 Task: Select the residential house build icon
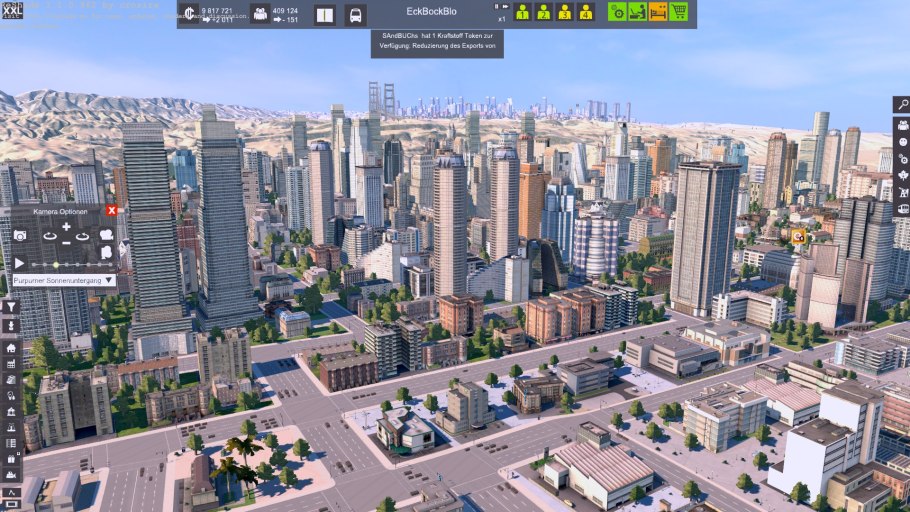coord(11,347)
